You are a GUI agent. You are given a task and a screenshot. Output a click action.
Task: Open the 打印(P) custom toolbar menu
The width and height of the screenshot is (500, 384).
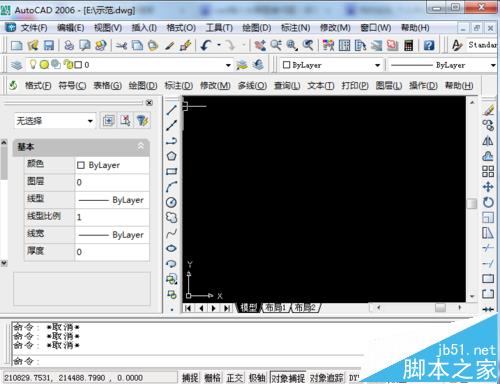coord(355,86)
